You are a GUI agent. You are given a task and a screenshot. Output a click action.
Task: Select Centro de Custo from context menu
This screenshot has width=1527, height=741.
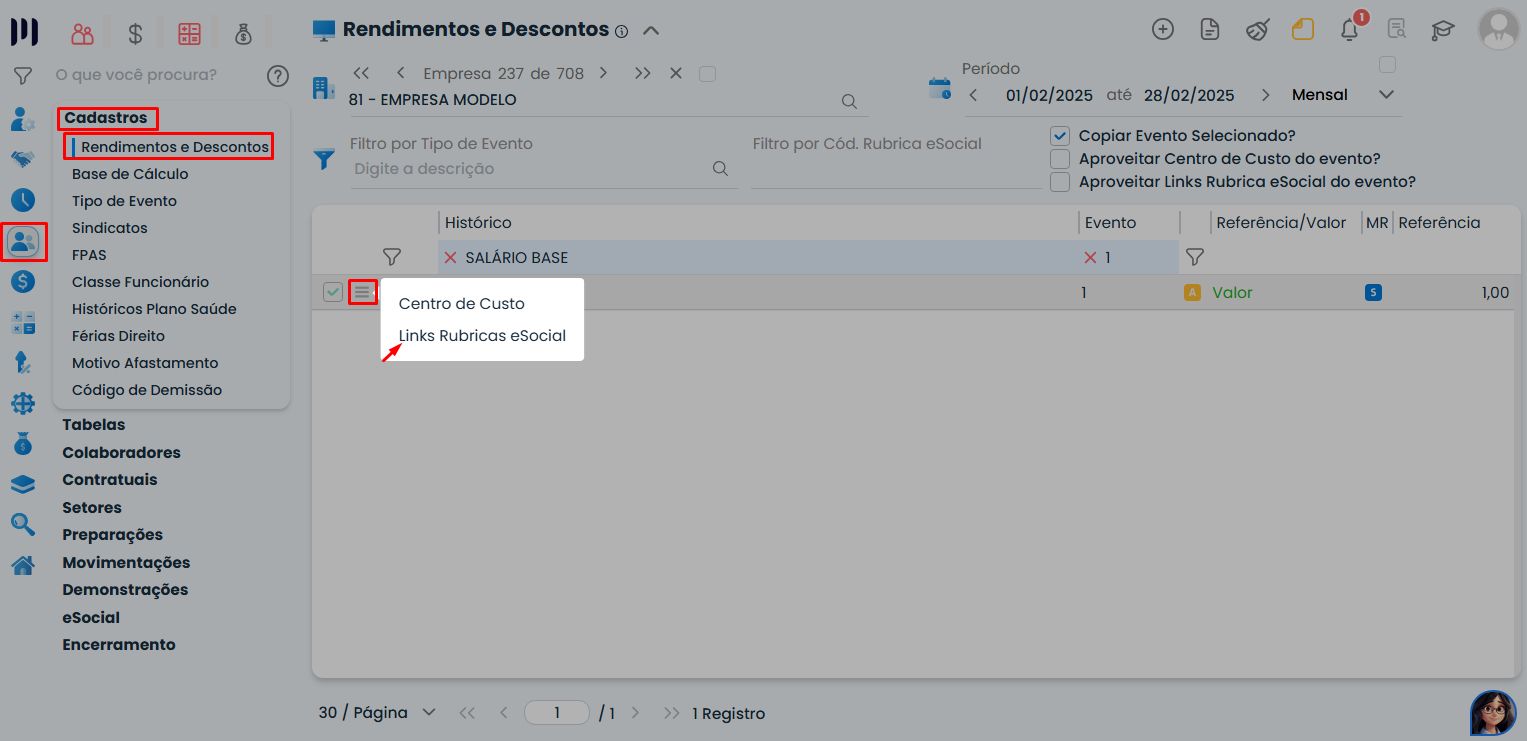coord(462,303)
